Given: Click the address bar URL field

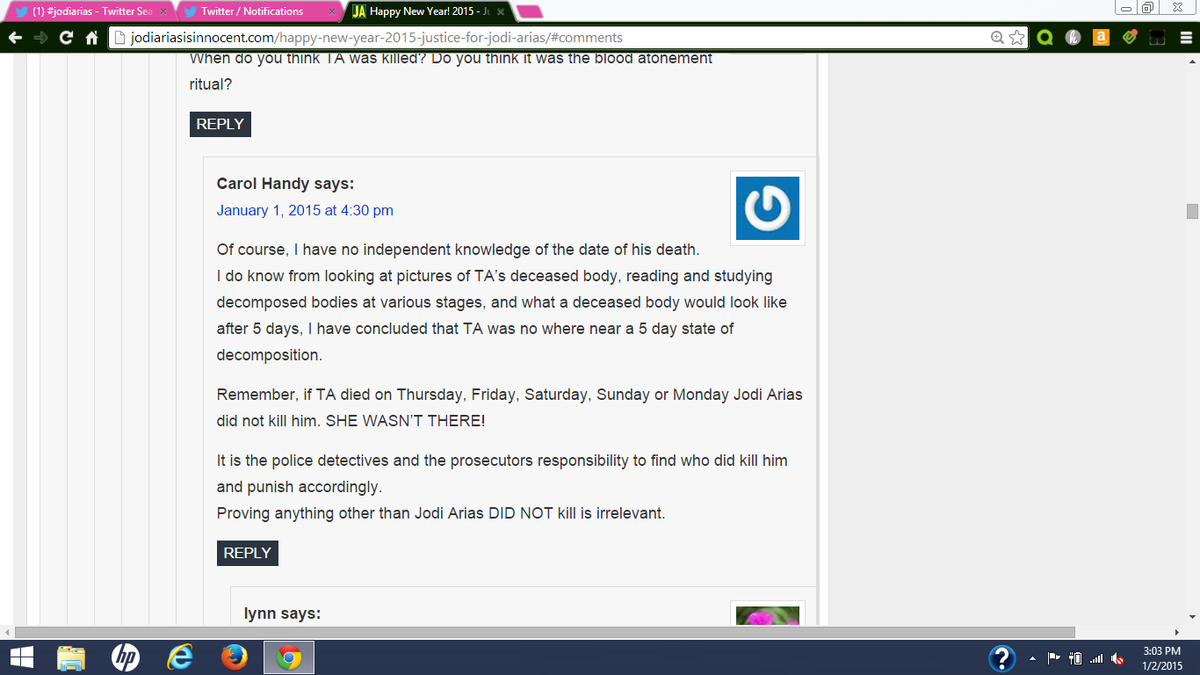Looking at the screenshot, I should (550, 38).
